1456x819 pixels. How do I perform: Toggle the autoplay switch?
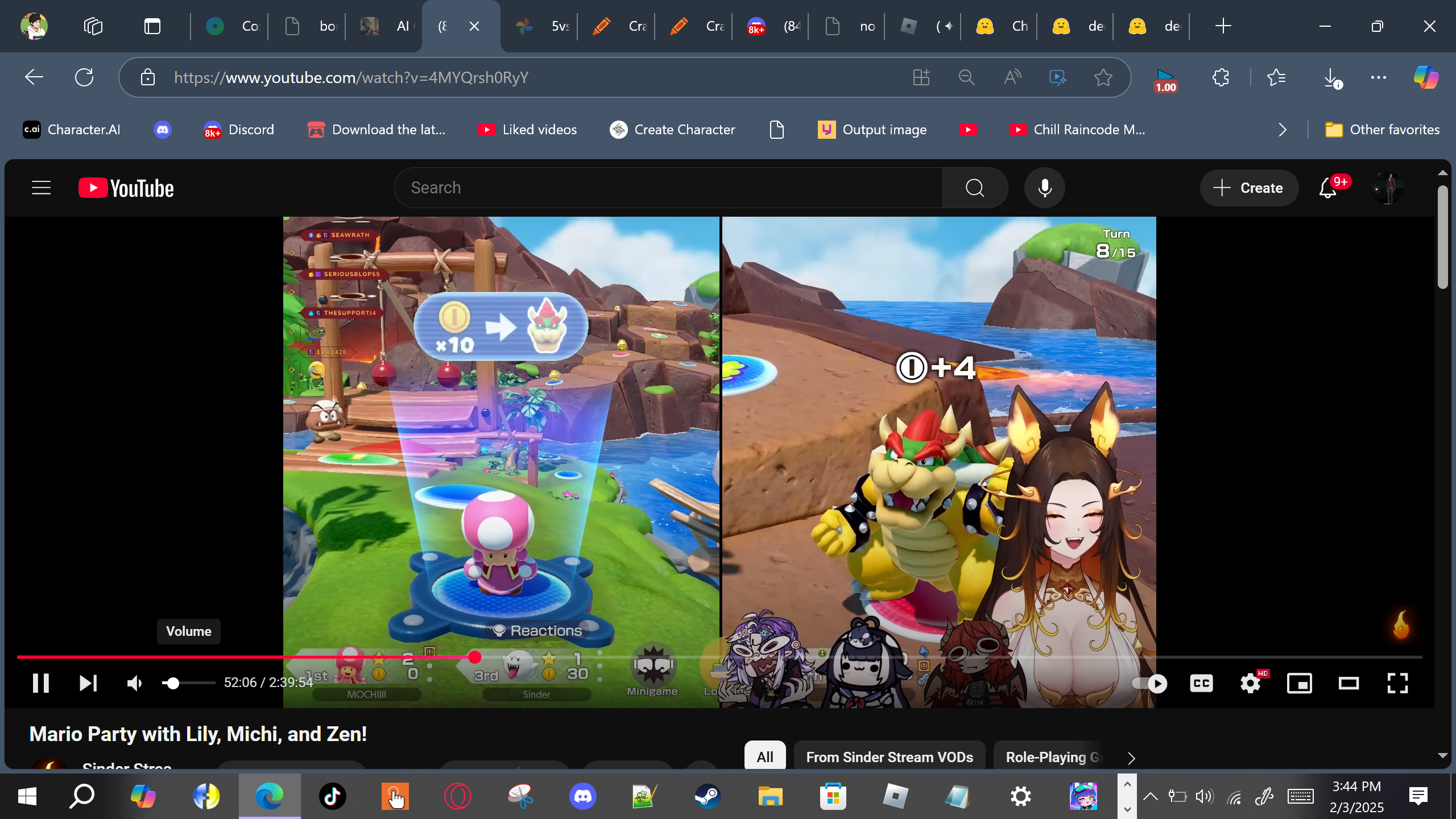click(1150, 683)
